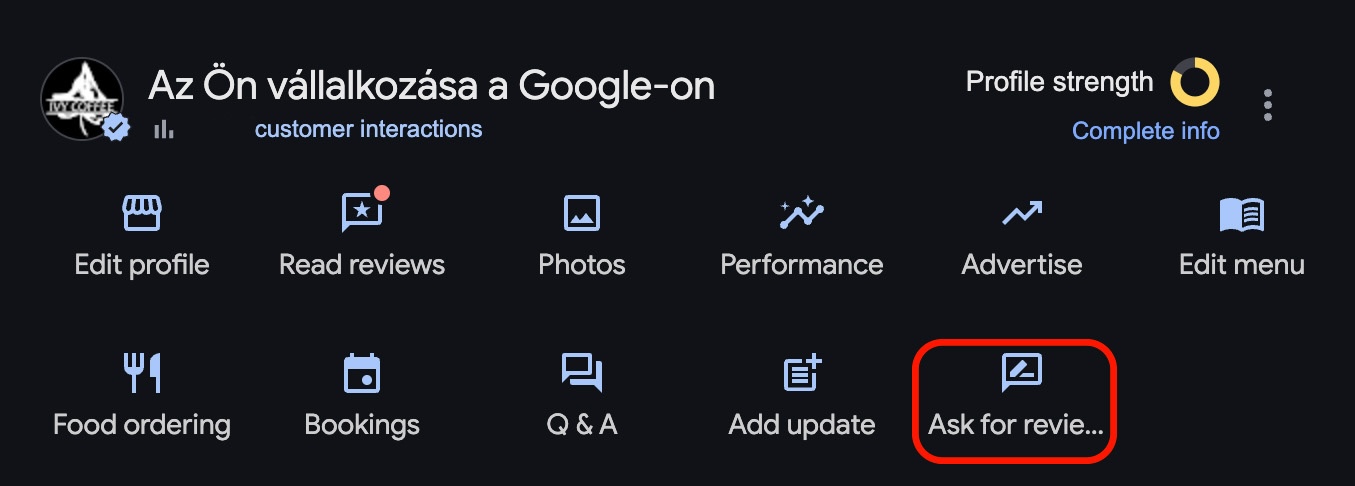This screenshot has height=486, width=1355.
Task: Click the Advertise trending arrow icon
Action: (1022, 213)
